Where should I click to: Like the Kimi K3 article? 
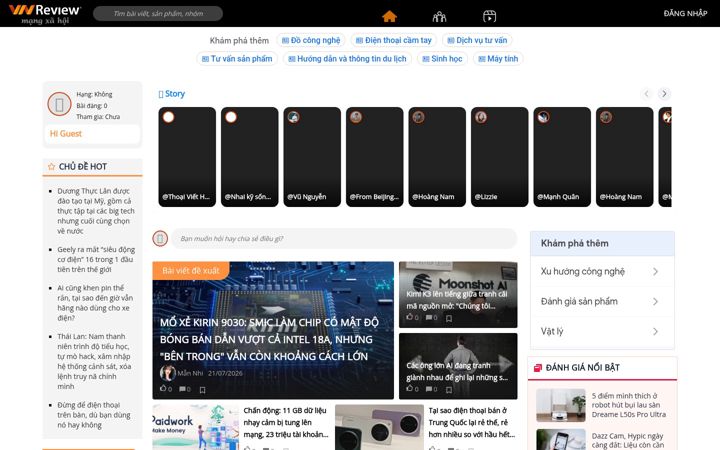tap(412, 317)
